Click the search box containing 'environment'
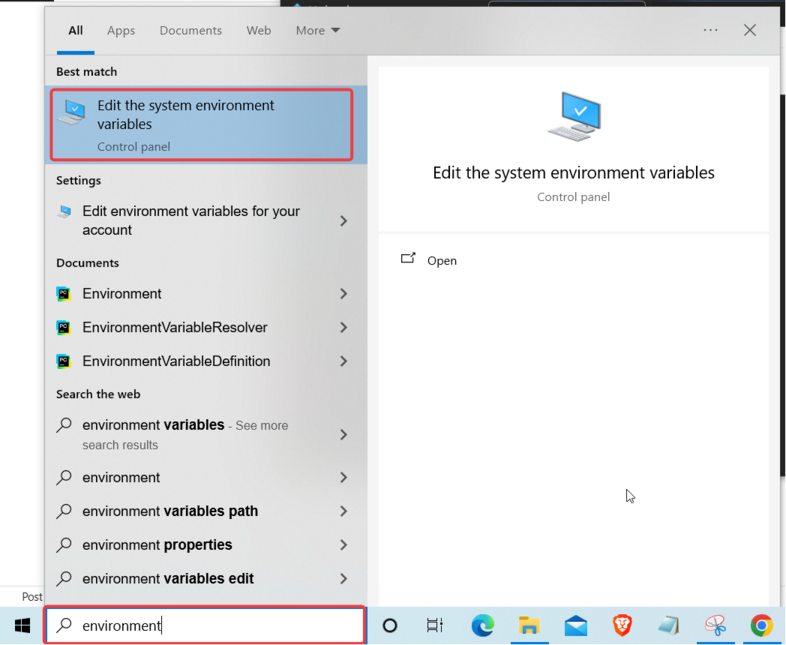Screen dimensions: 786x645 tap(205, 625)
